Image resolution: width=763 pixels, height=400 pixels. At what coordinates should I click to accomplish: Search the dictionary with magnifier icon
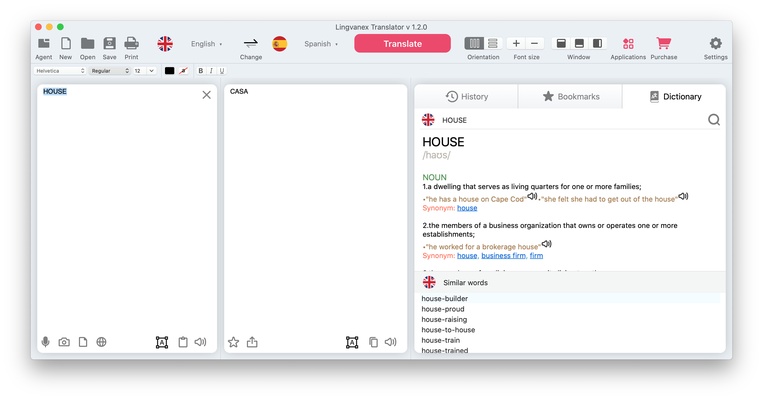713,120
